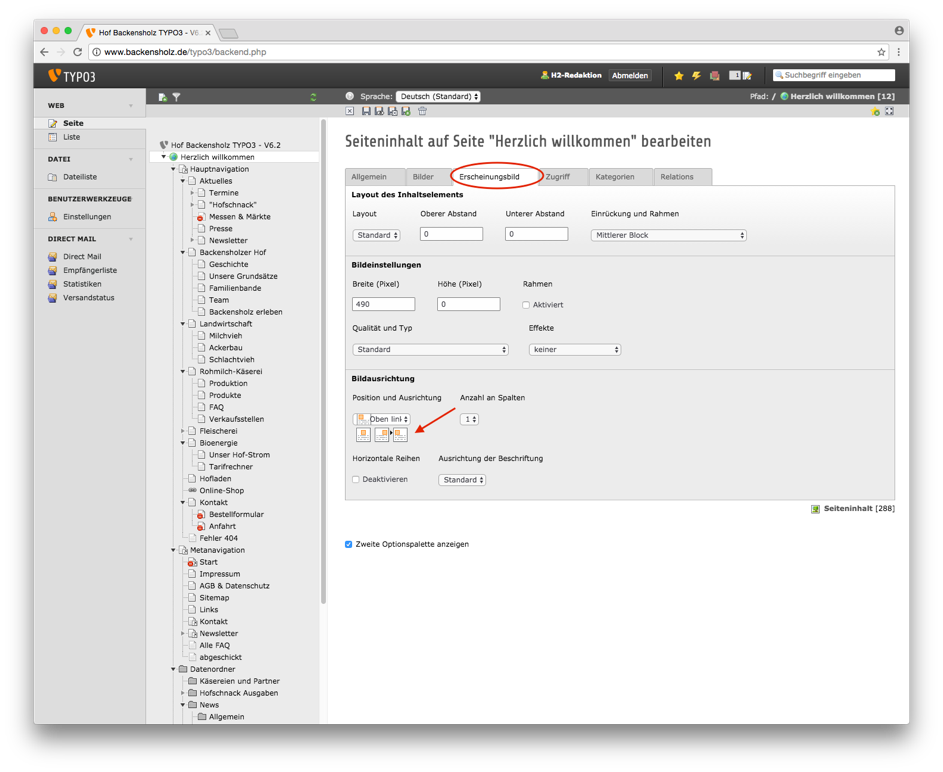Image resolution: width=943 pixels, height=772 pixels.
Task: Click the new page icon above tree
Action: 162,97
